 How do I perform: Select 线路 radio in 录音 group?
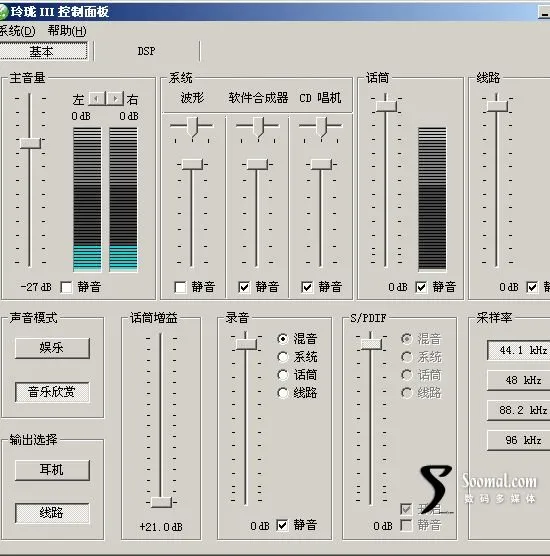283,393
